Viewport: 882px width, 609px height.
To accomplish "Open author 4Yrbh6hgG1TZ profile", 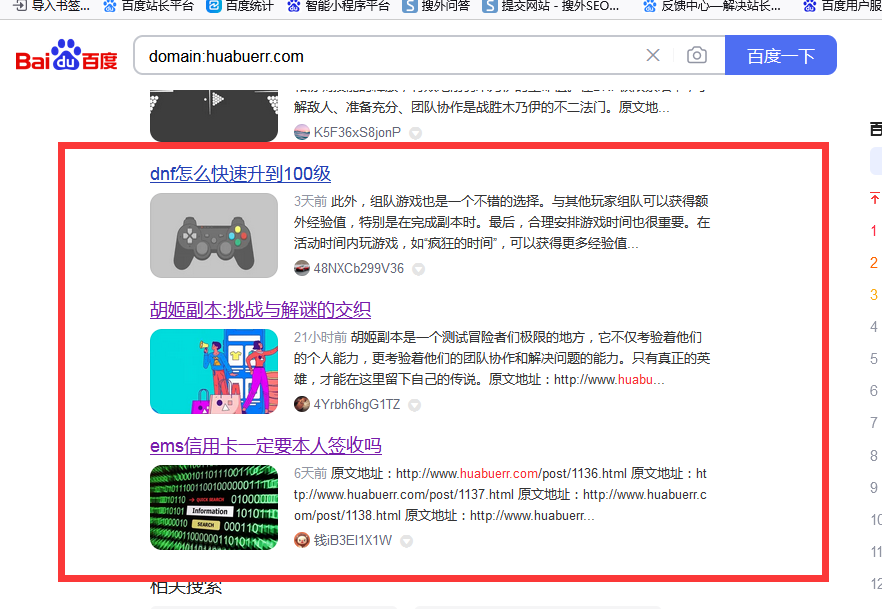I will pos(357,404).
